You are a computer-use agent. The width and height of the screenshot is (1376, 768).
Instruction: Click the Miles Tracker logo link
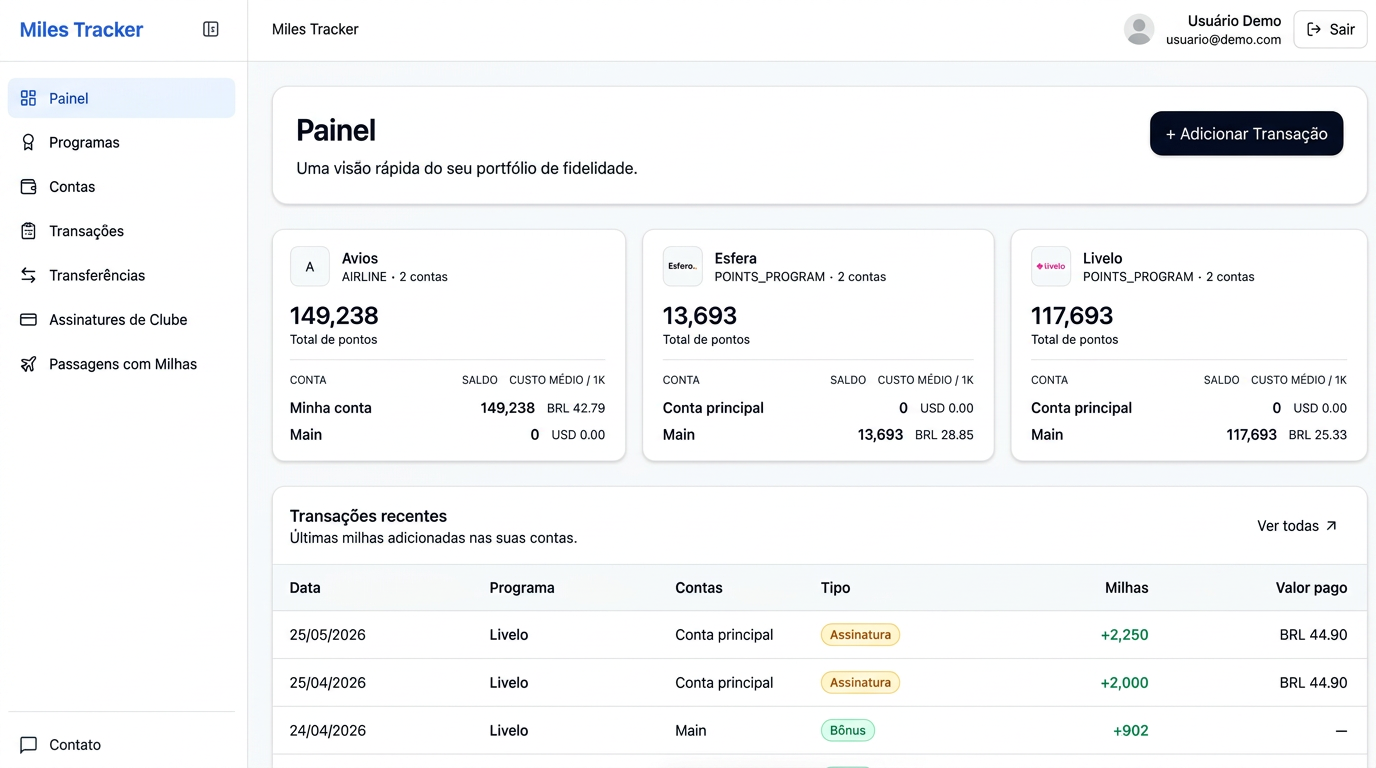(x=81, y=29)
